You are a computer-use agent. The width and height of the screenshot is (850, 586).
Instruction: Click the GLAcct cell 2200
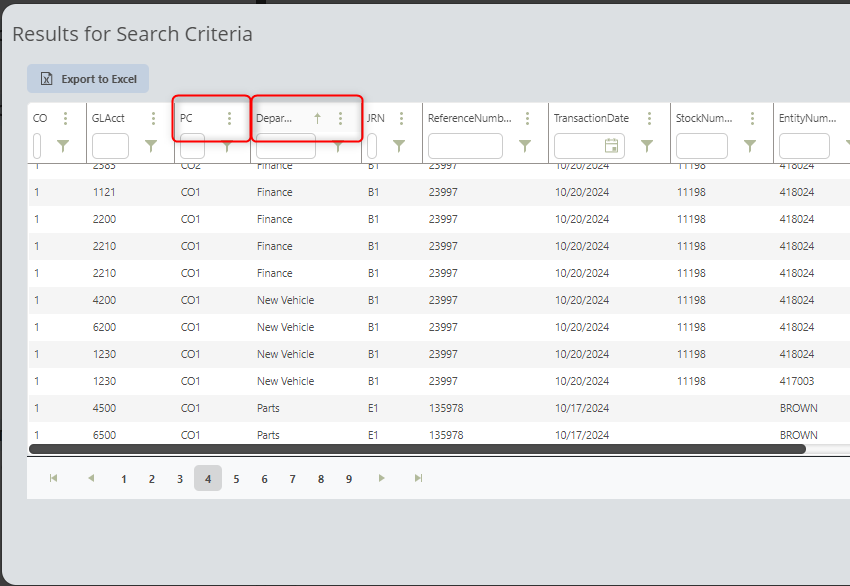click(104, 219)
